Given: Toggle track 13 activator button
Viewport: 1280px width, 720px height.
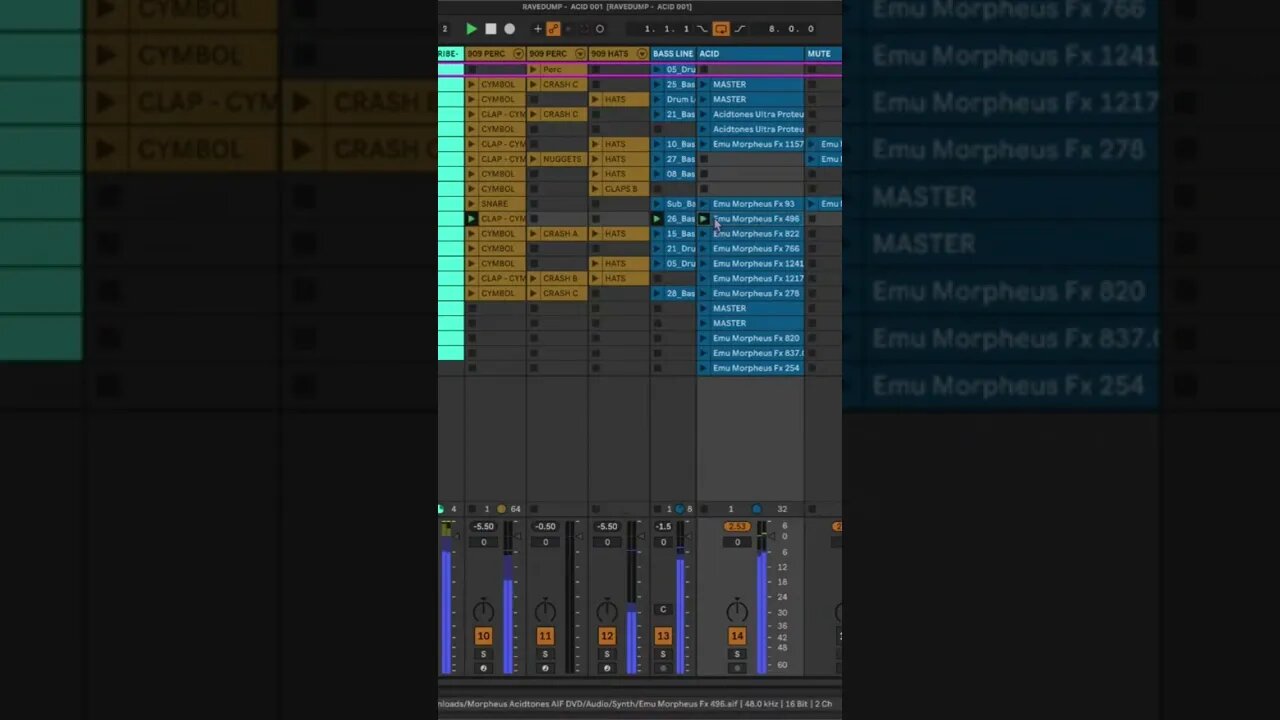Looking at the screenshot, I should click(663, 636).
